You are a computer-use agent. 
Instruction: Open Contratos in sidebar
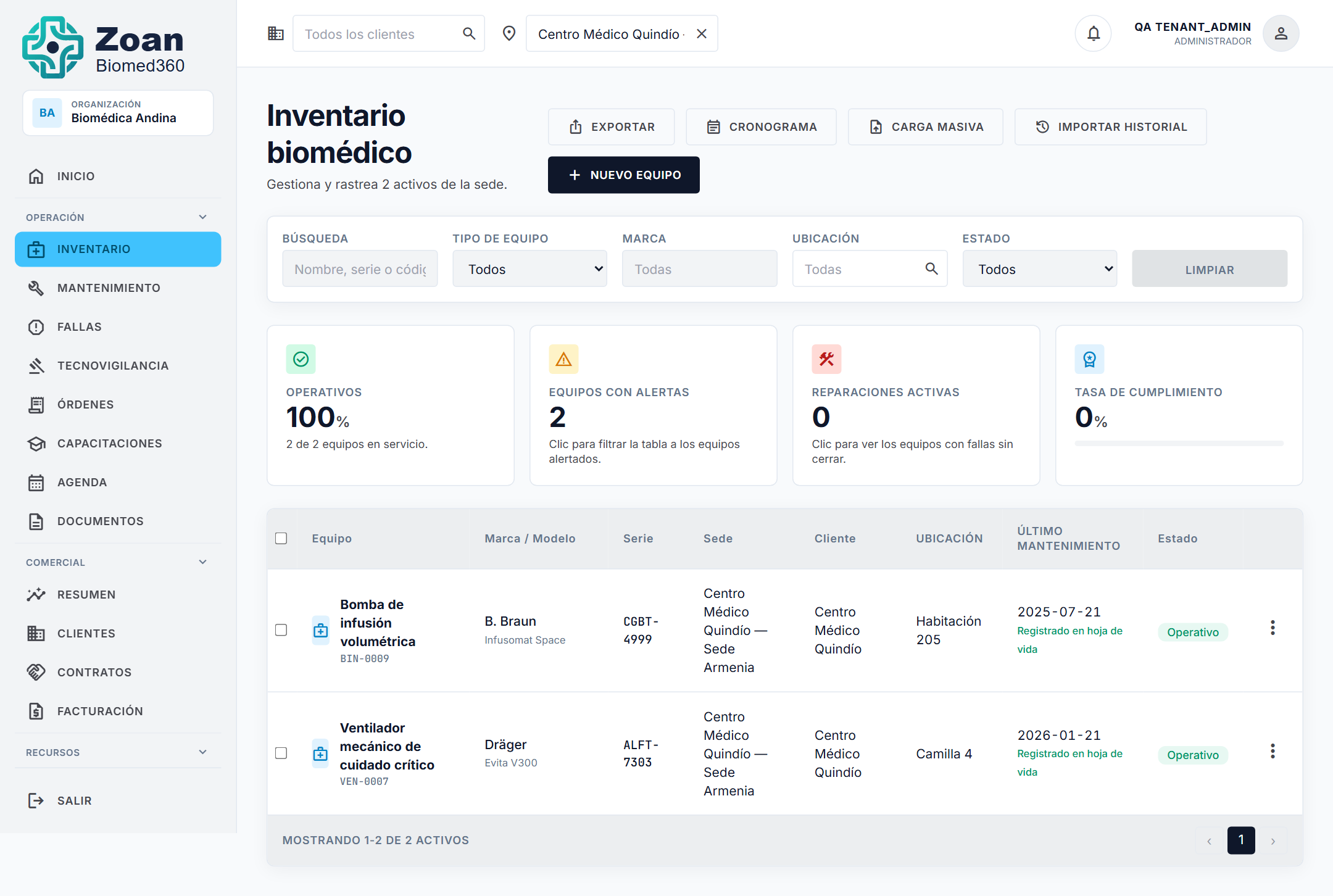(118, 673)
